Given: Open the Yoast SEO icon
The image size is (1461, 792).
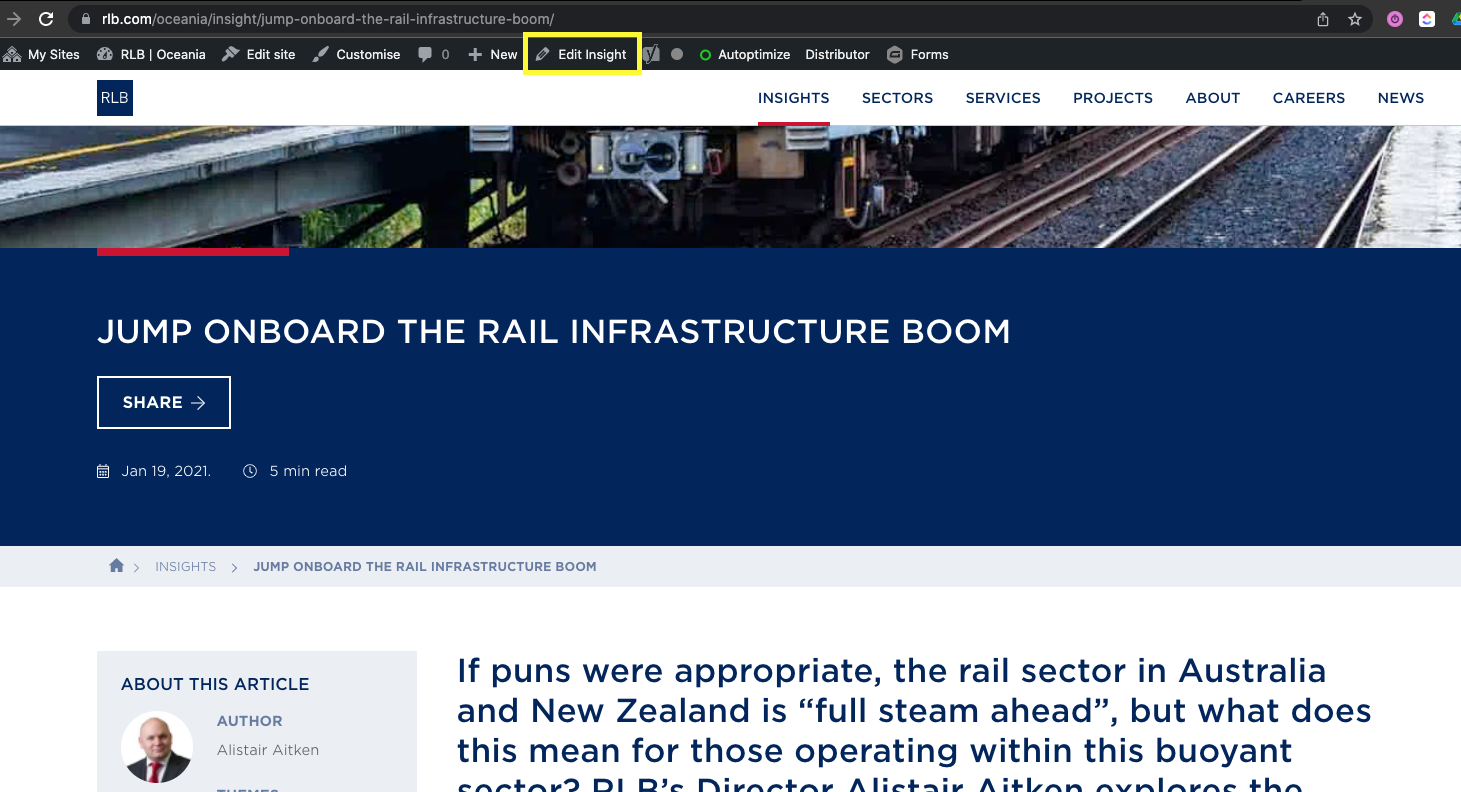Looking at the screenshot, I should (x=651, y=54).
